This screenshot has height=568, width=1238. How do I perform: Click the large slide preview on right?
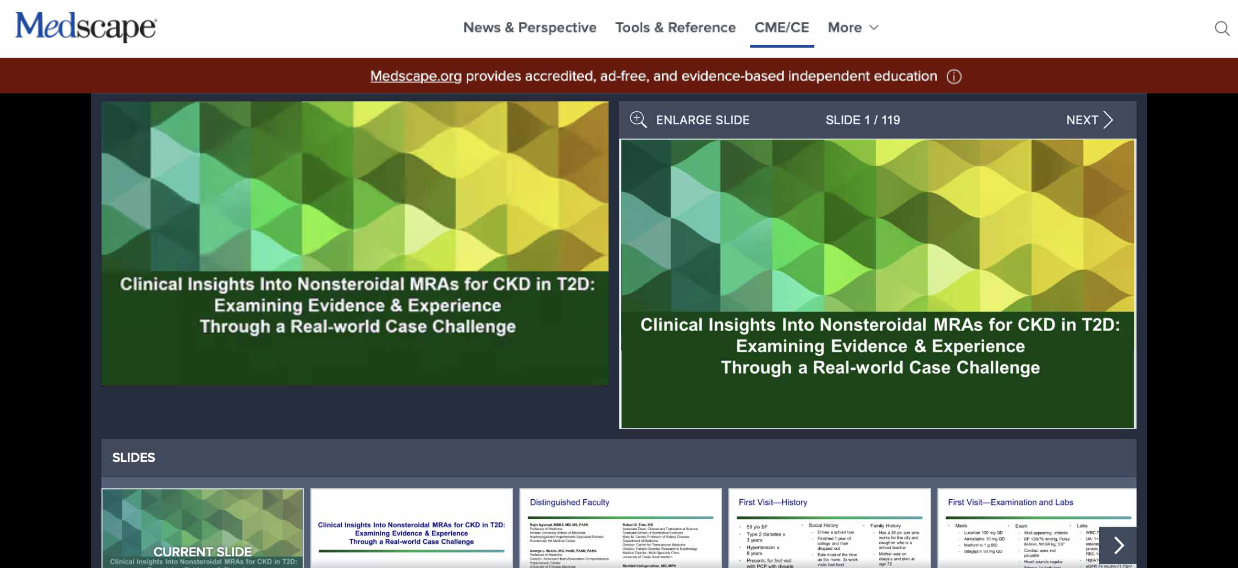878,284
